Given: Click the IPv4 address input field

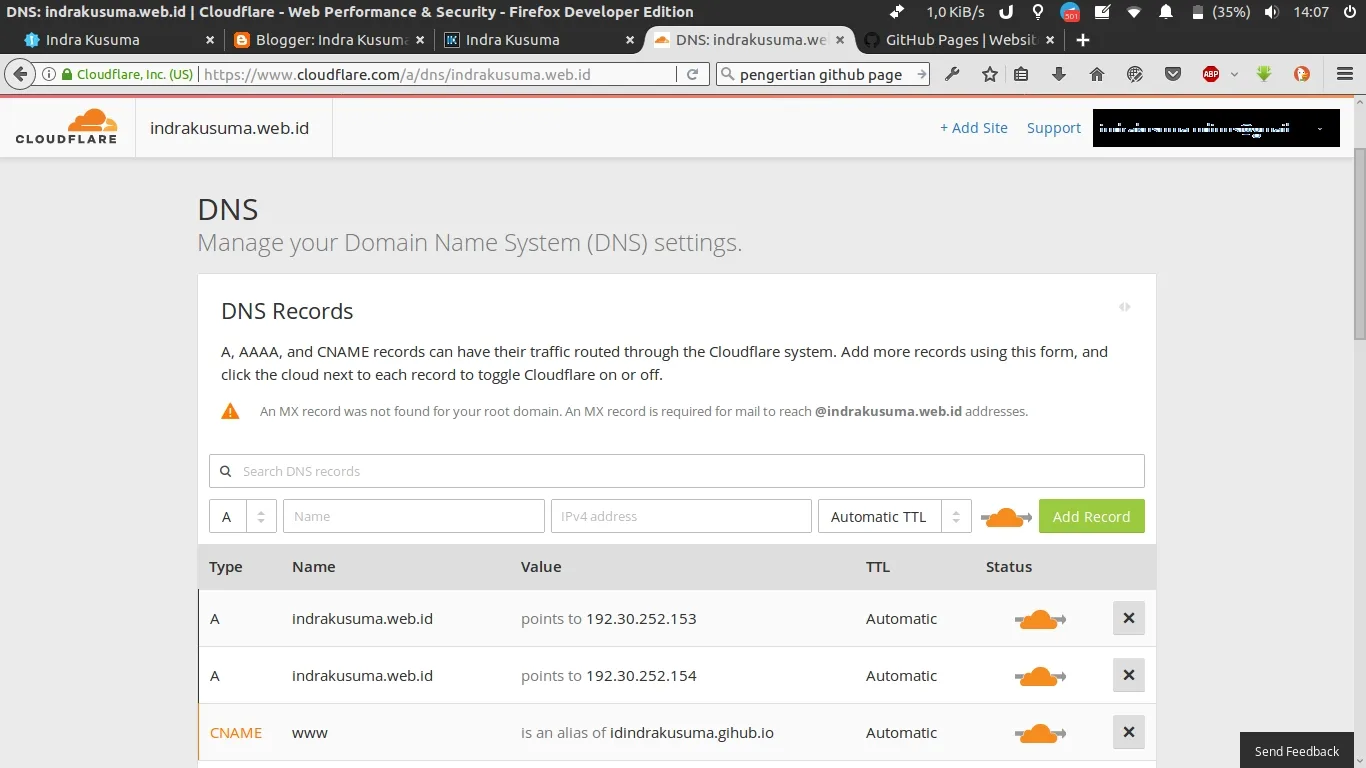Looking at the screenshot, I should 681,516.
